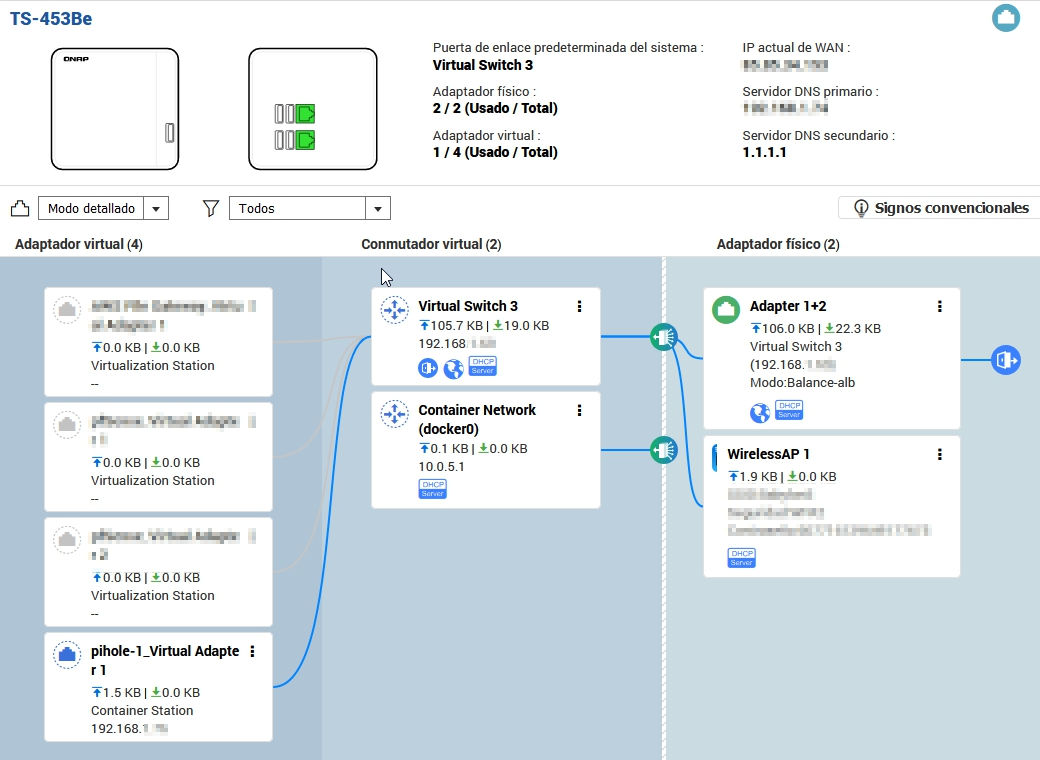Click the DHCP Server badge under WirelessAP 1
Image resolution: width=1040 pixels, height=760 pixels.
tap(741, 558)
